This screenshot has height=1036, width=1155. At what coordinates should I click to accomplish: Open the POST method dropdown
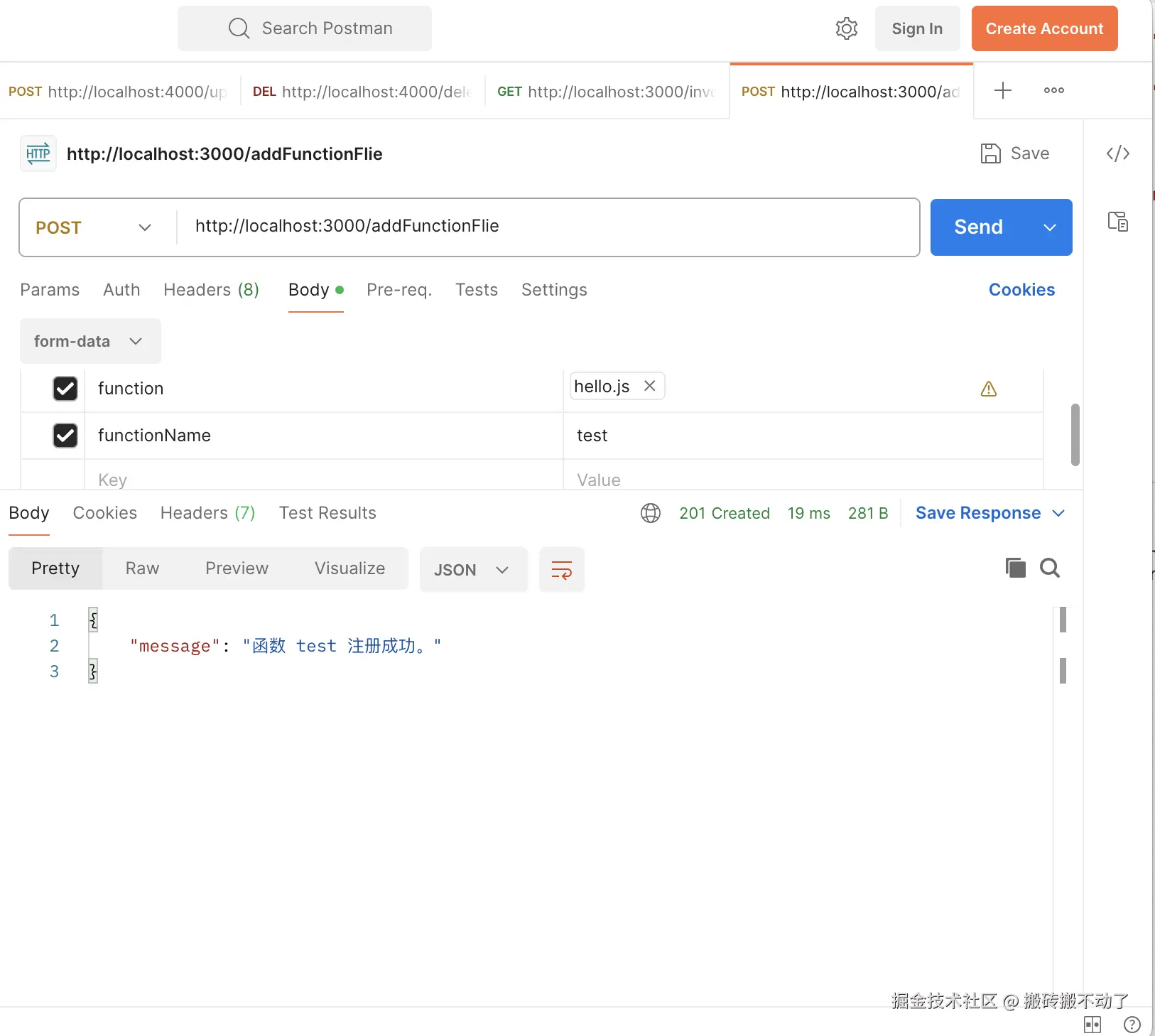[x=94, y=227]
